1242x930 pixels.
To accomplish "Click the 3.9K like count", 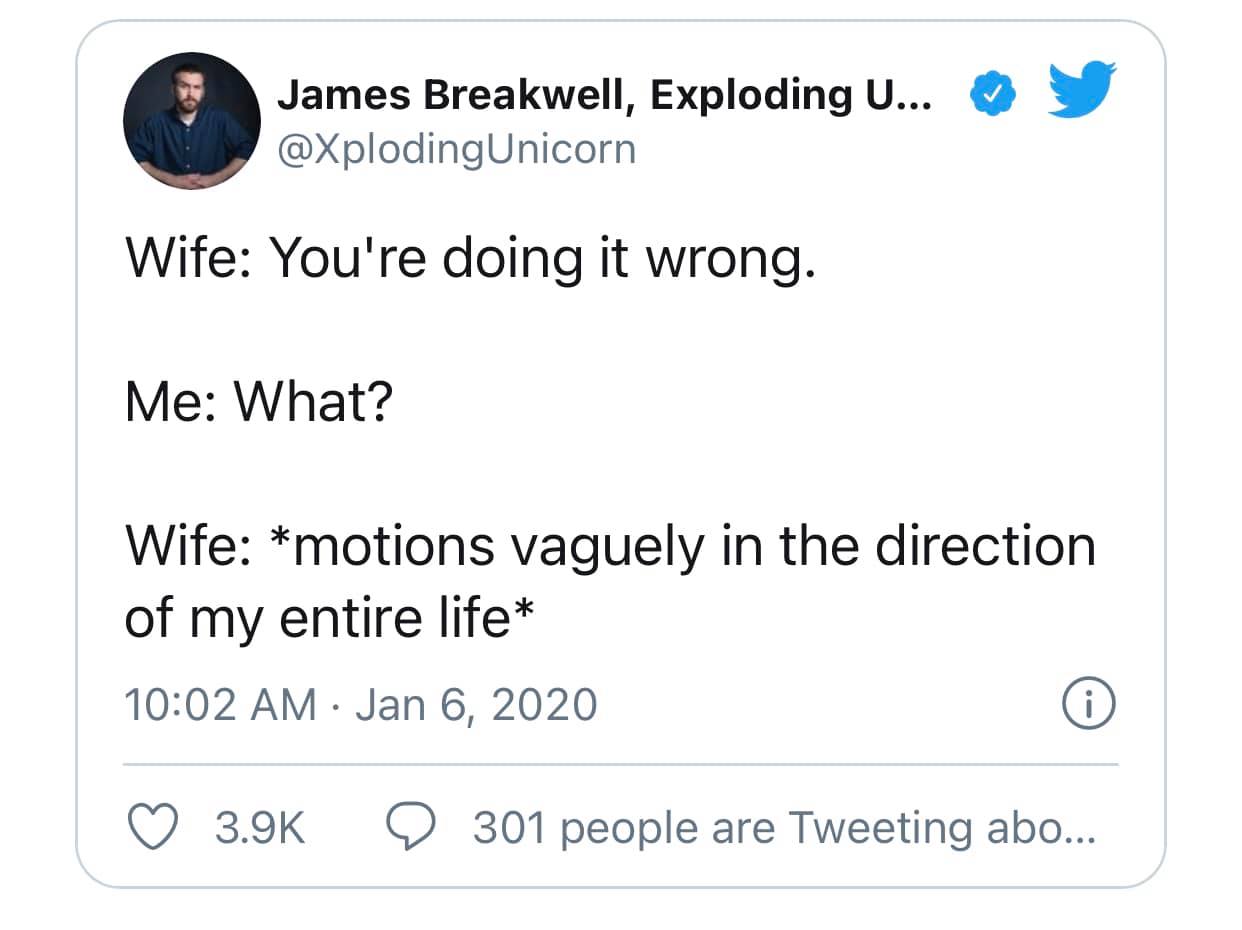I will tap(260, 828).
